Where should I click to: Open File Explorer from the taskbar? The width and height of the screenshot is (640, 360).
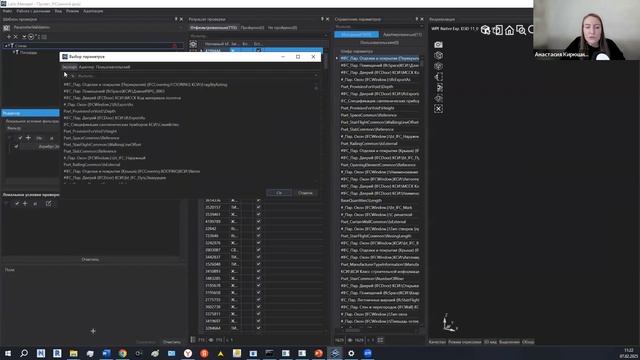[73, 353]
